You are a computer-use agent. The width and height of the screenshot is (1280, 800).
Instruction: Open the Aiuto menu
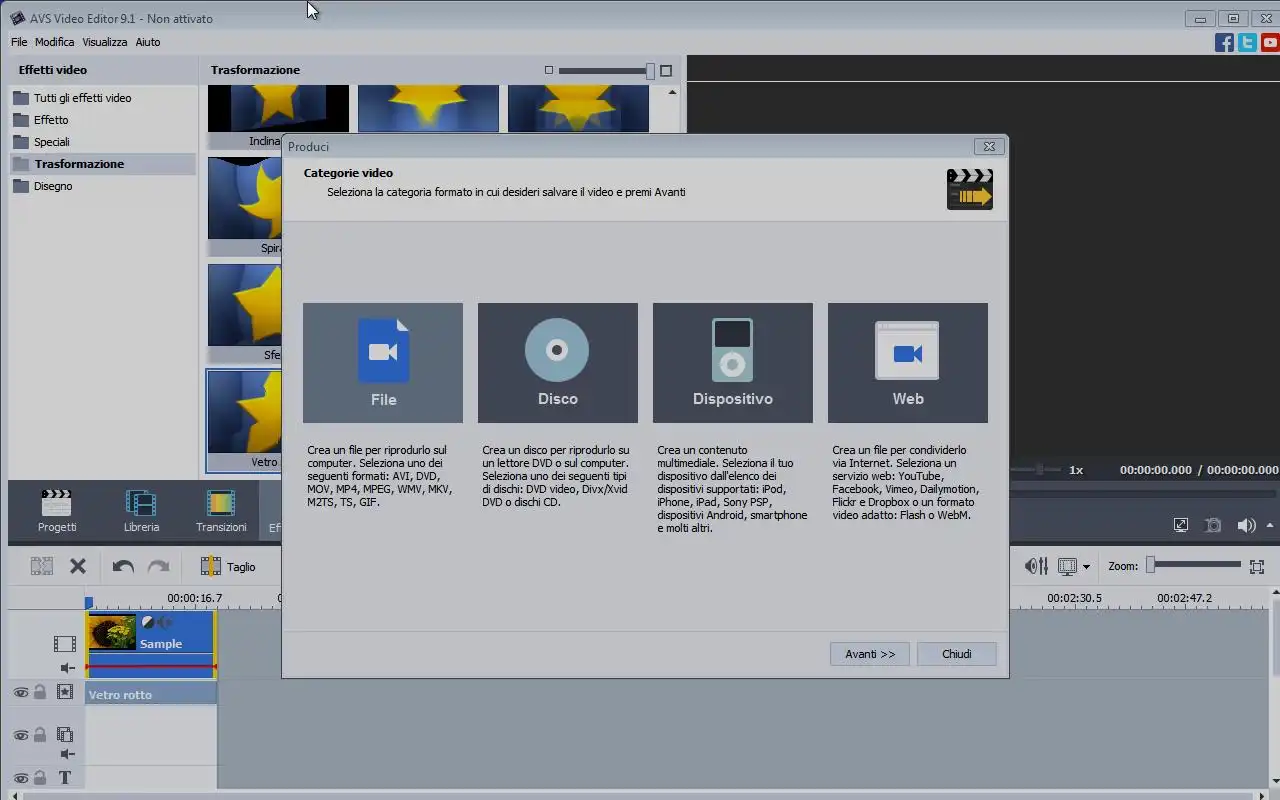(x=148, y=42)
